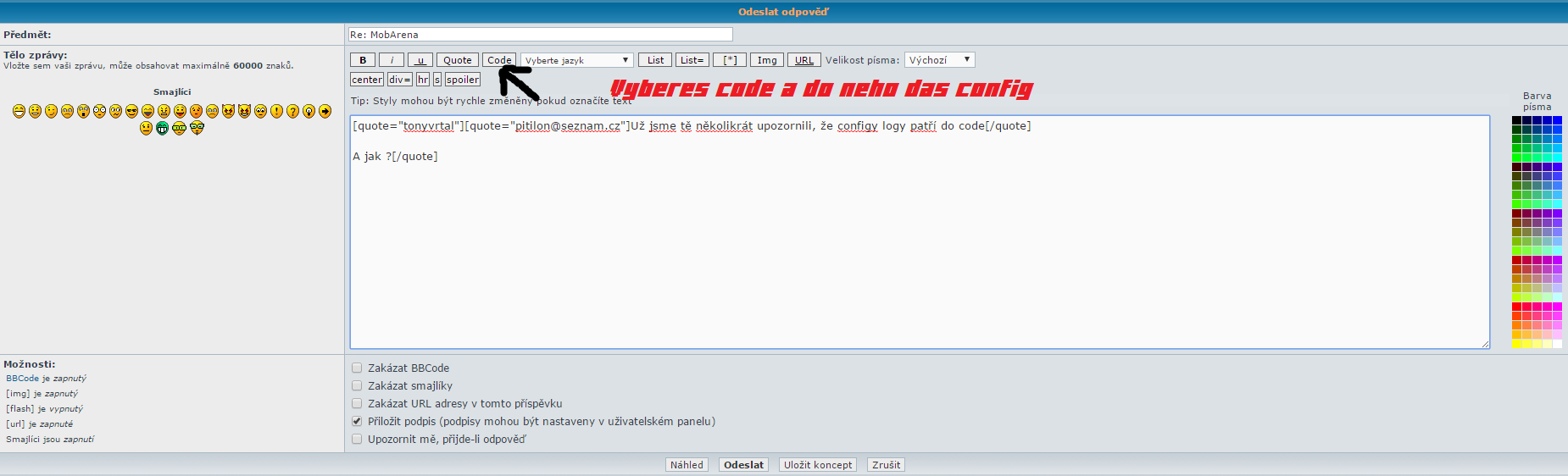Insert the green grinning smiley
This screenshot has height=476, width=1568.
pyautogui.click(x=162, y=128)
